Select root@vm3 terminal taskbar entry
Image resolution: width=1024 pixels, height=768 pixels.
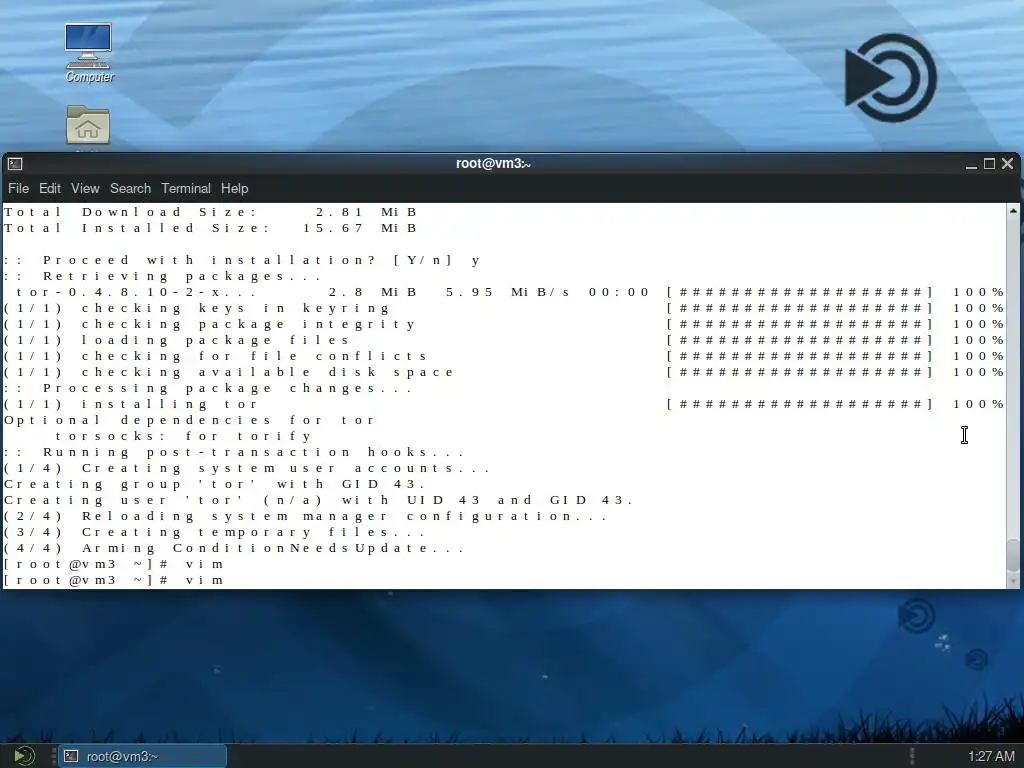click(x=142, y=756)
